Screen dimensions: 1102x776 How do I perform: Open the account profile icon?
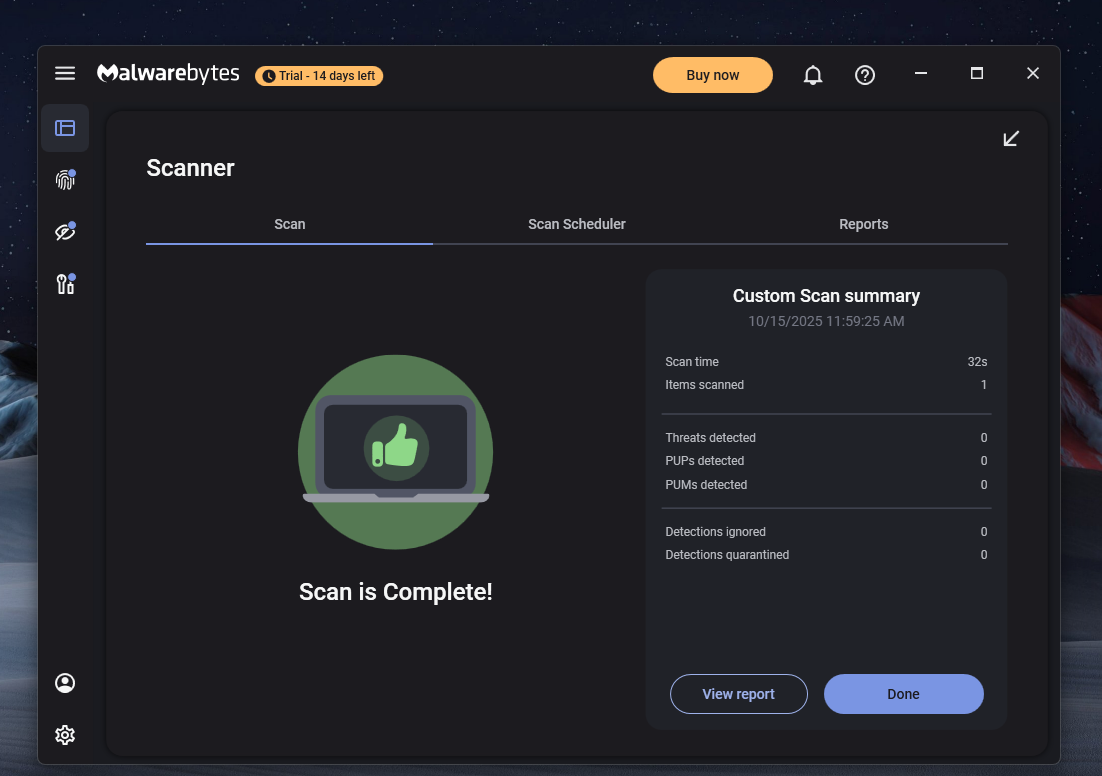(x=65, y=683)
